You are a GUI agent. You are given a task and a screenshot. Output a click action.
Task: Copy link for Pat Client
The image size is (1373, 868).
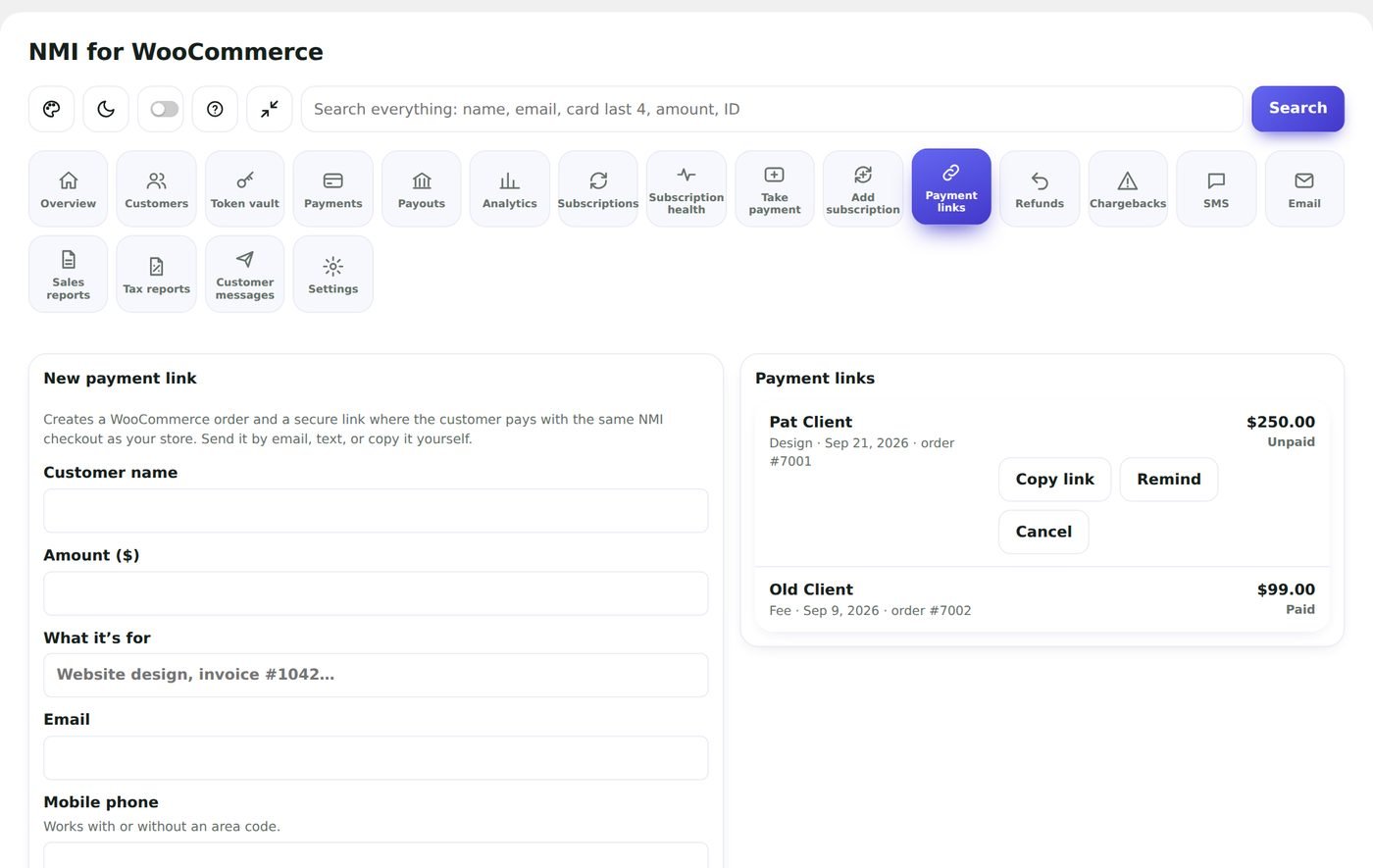[x=1054, y=480]
